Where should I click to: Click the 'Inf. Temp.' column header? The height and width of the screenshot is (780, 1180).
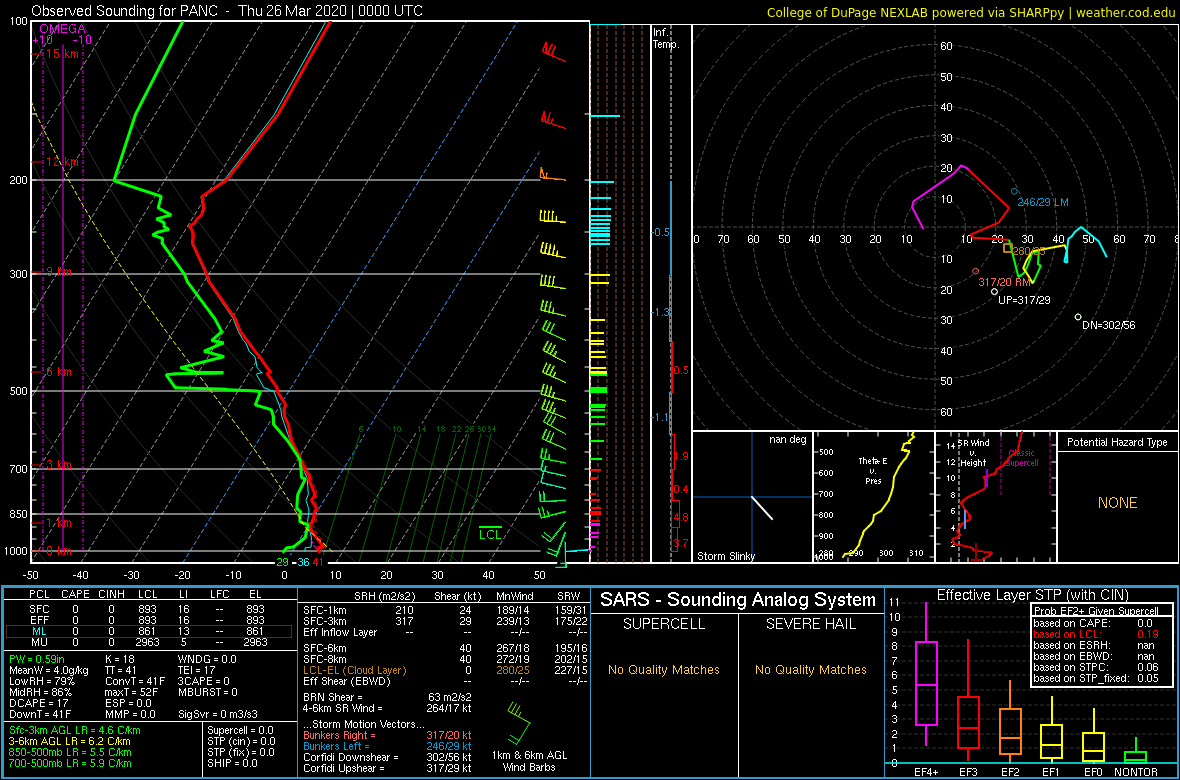pyautogui.click(x=667, y=38)
